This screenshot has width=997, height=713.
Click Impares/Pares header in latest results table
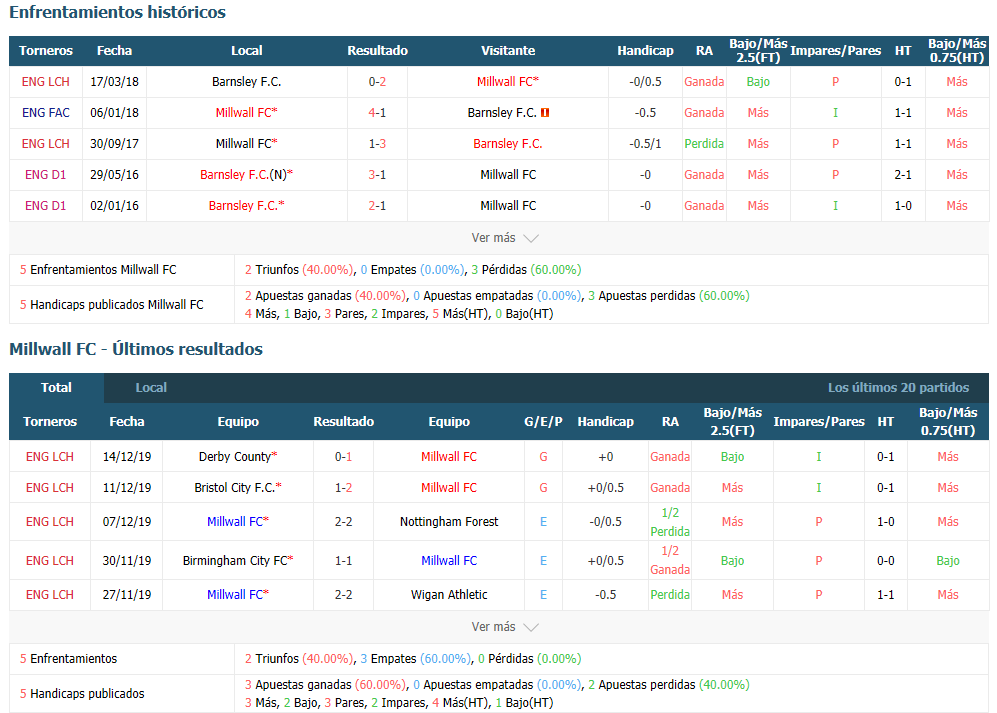click(x=819, y=422)
